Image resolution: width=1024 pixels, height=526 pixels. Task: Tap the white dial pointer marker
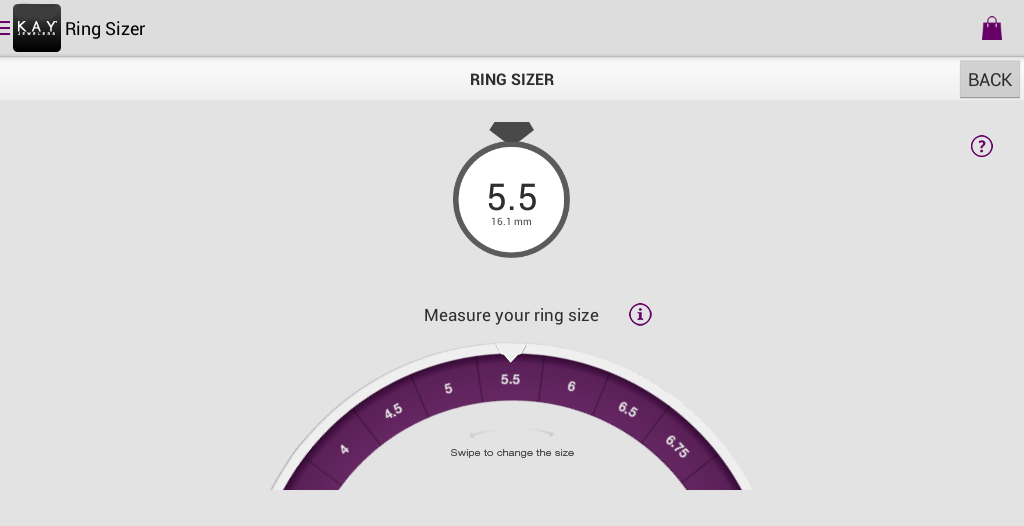[x=511, y=352]
